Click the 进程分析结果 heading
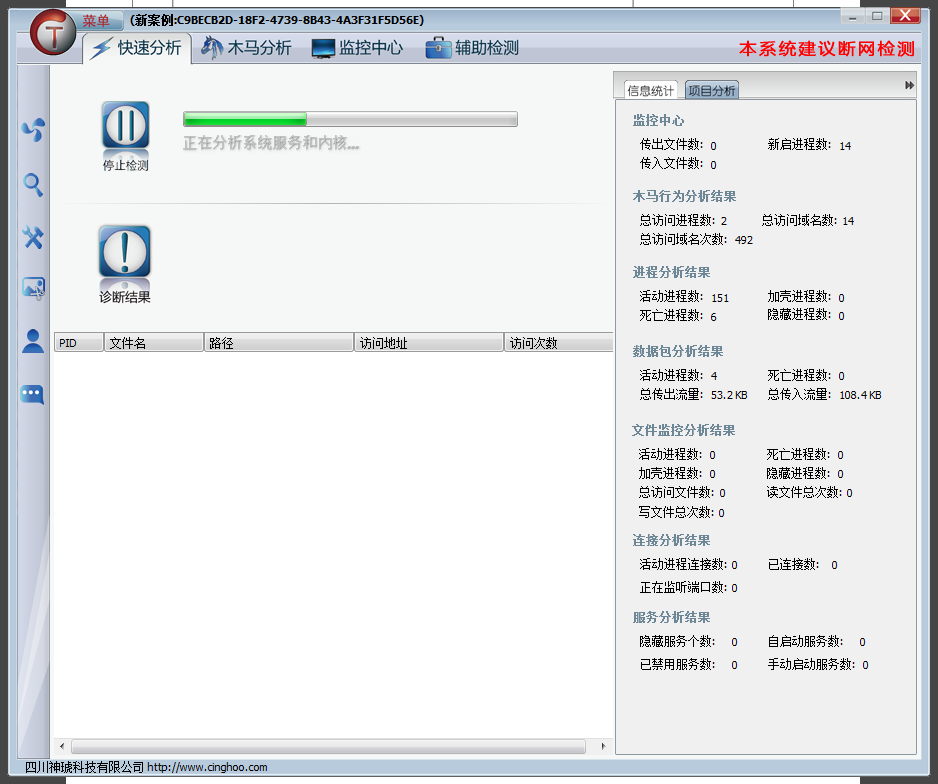The height and width of the screenshot is (784, 938). pyautogui.click(x=671, y=272)
